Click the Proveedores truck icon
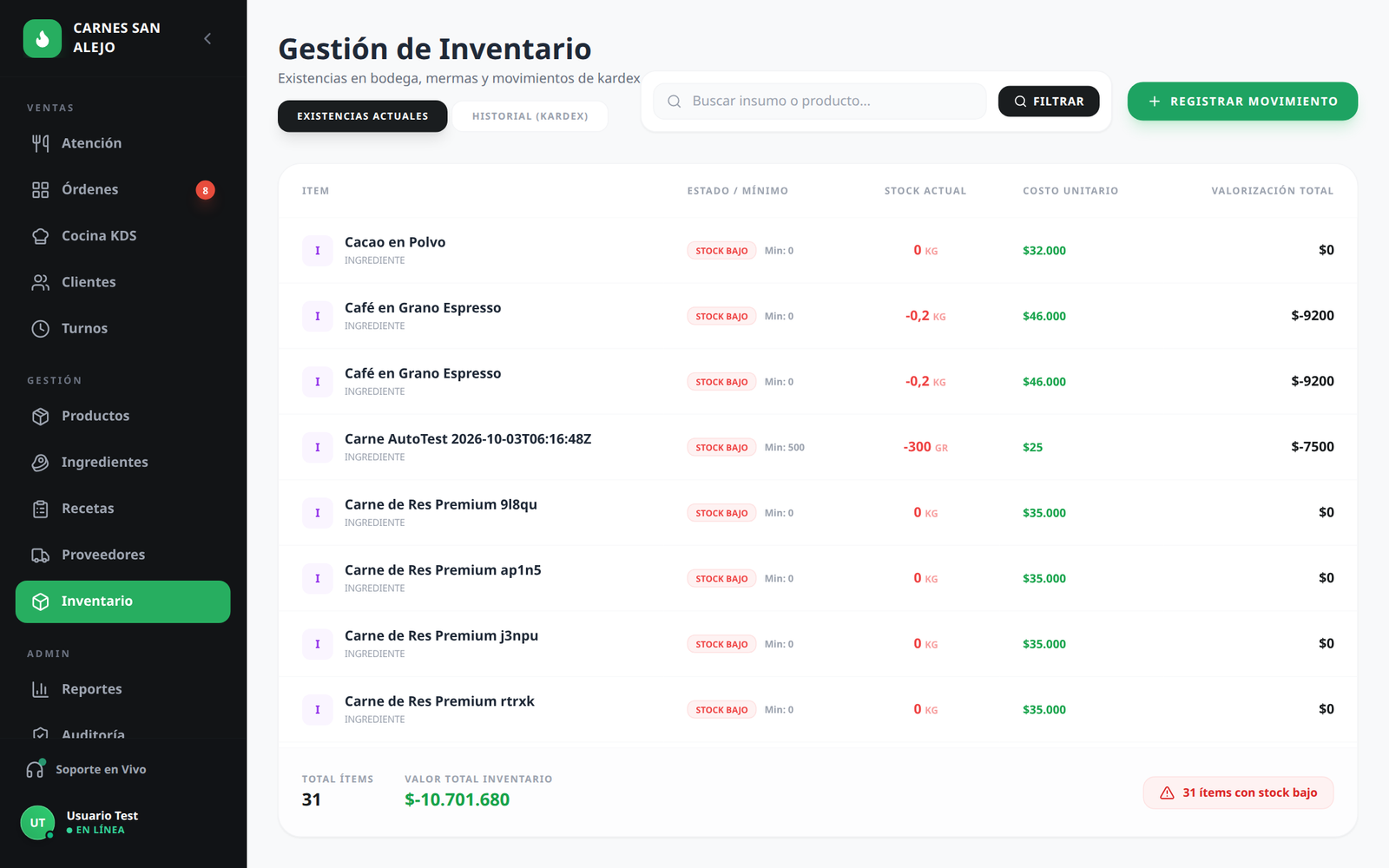 [41, 555]
